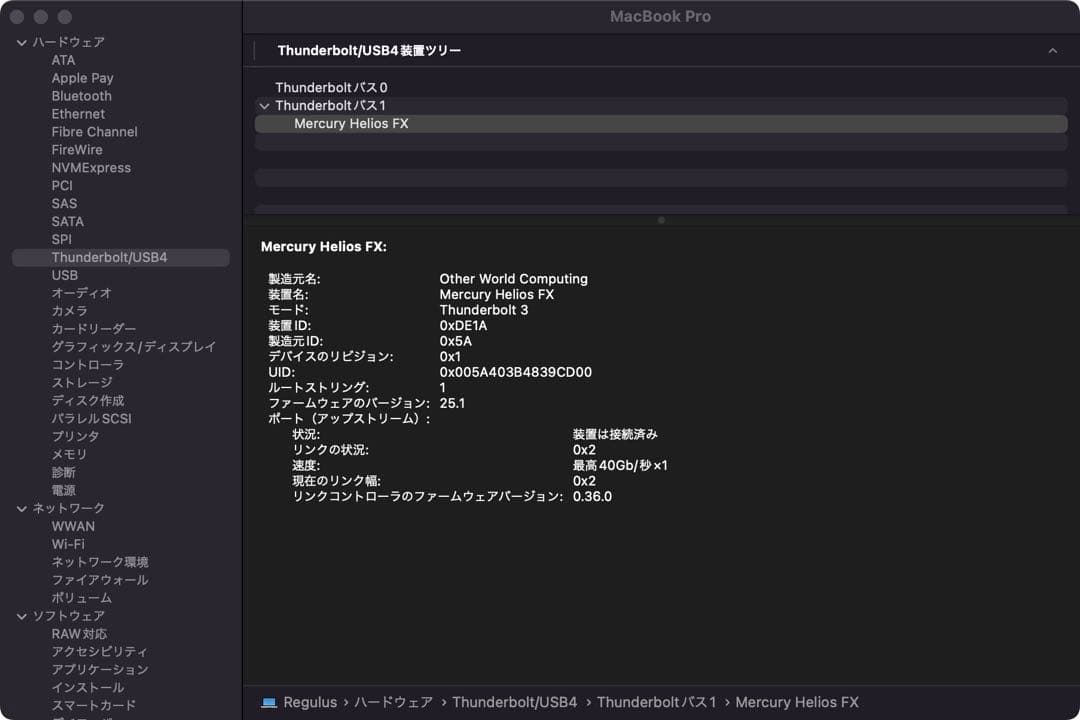Select Bluetooth in the sidebar
The height and width of the screenshot is (720, 1080).
81,96
